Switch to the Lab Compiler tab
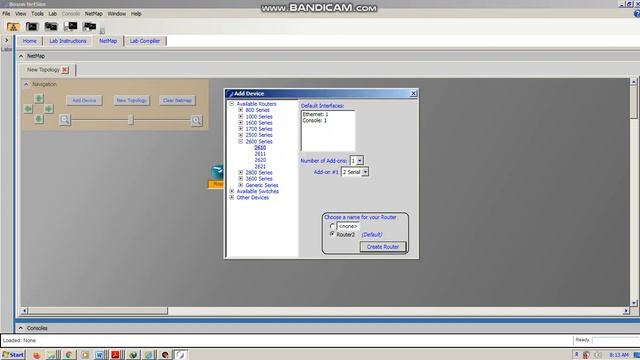Viewport: 640px width, 360px height. coord(145,41)
